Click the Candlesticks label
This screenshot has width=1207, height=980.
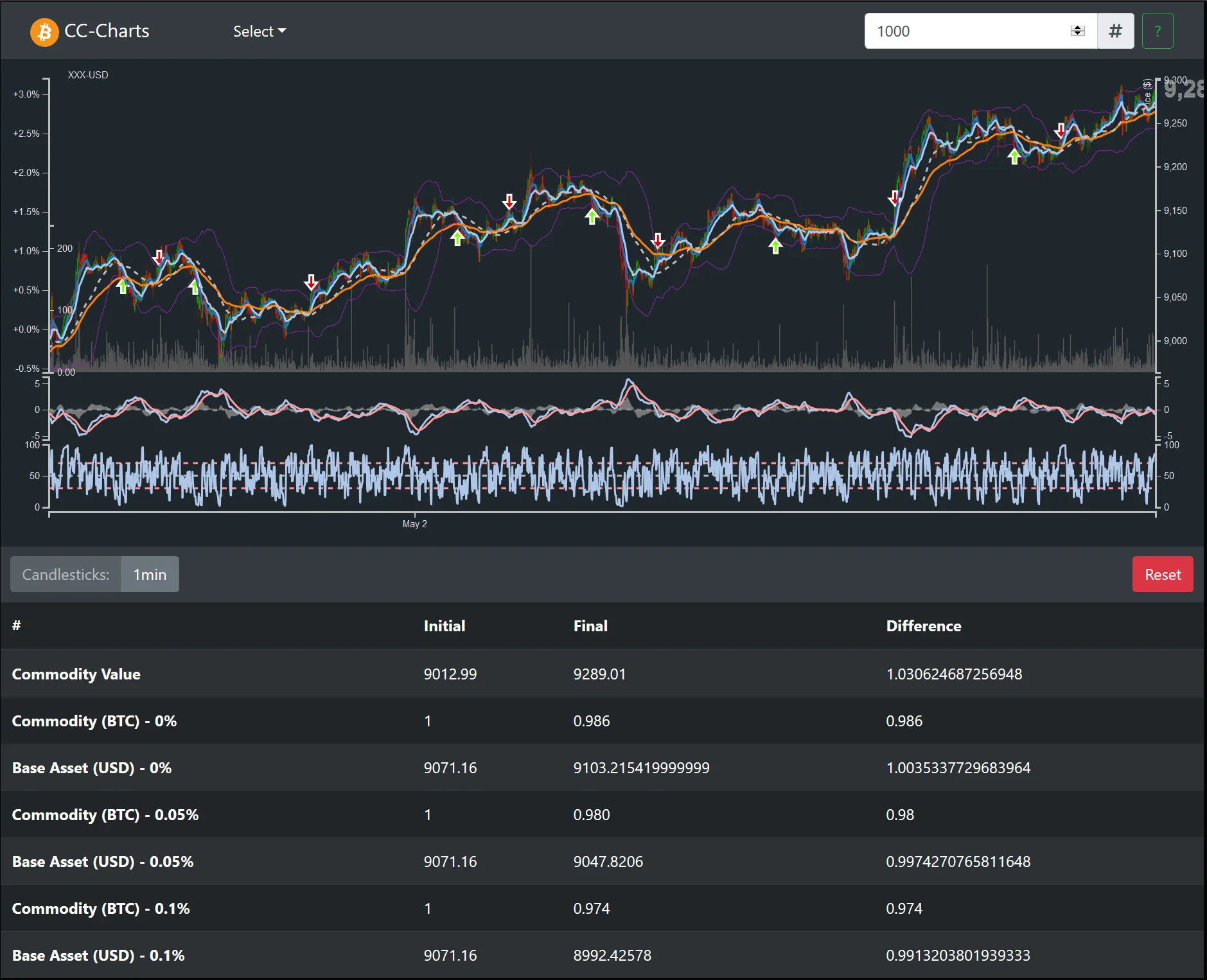point(66,575)
